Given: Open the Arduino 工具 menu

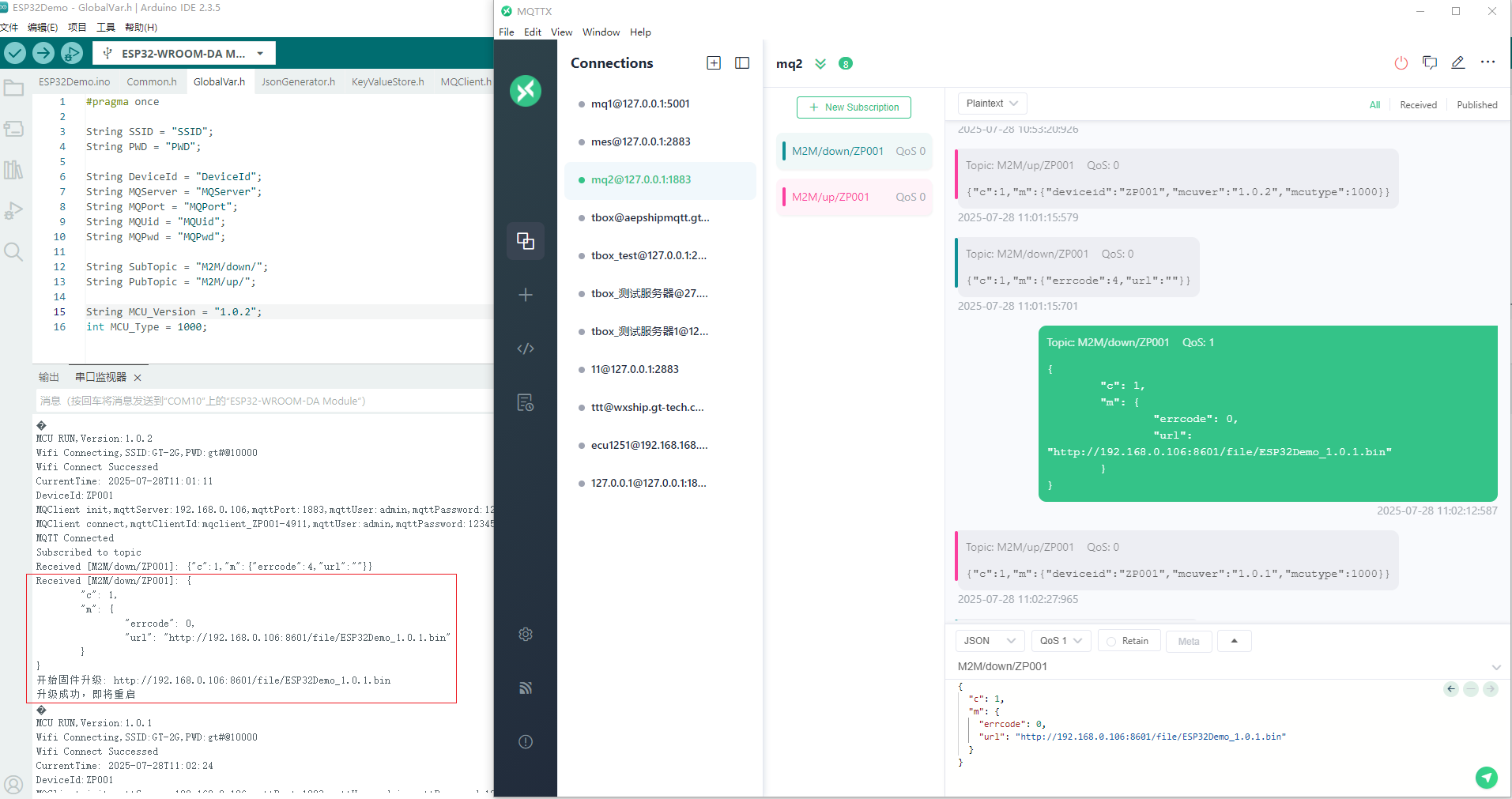Looking at the screenshot, I should 106,27.
